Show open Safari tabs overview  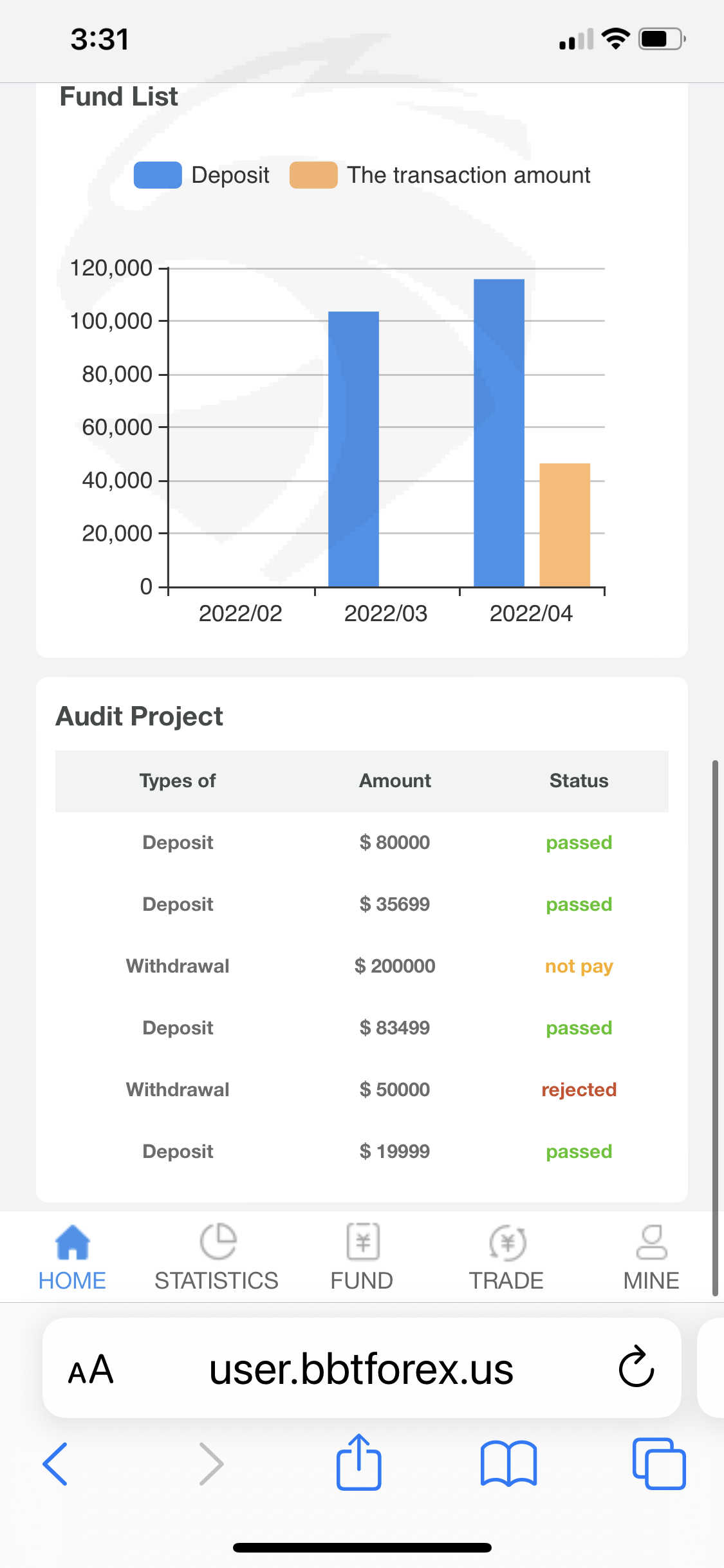coord(658,1462)
